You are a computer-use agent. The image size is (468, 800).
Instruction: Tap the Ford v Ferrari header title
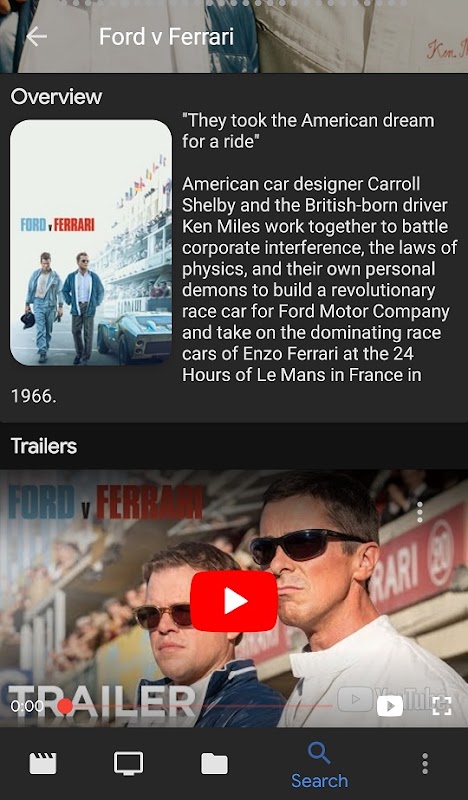pos(166,37)
